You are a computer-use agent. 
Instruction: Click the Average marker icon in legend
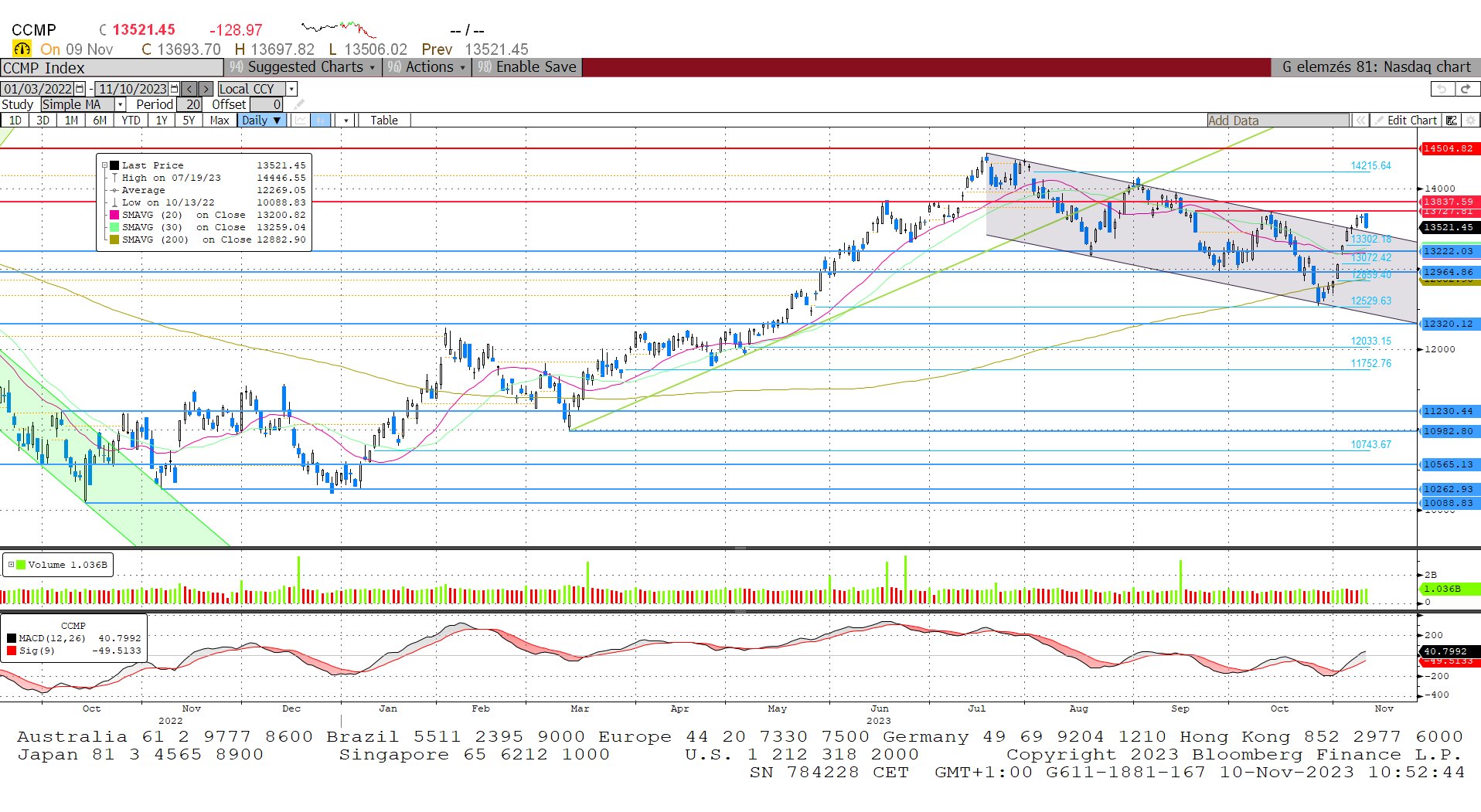114,190
